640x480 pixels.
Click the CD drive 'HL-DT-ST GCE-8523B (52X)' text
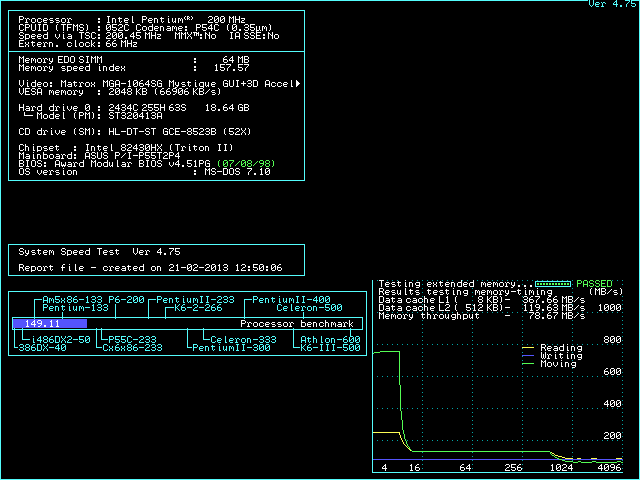[x=180, y=132]
